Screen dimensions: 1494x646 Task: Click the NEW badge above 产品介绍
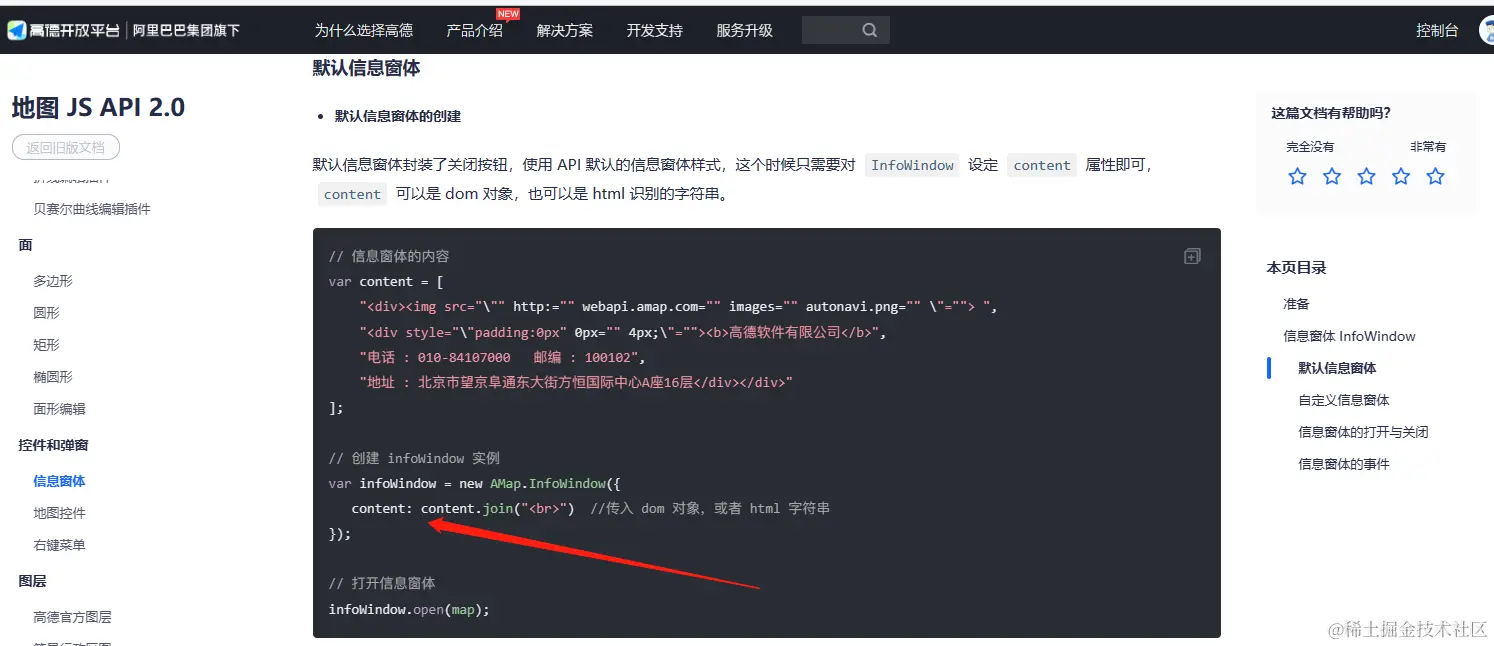coord(509,14)
